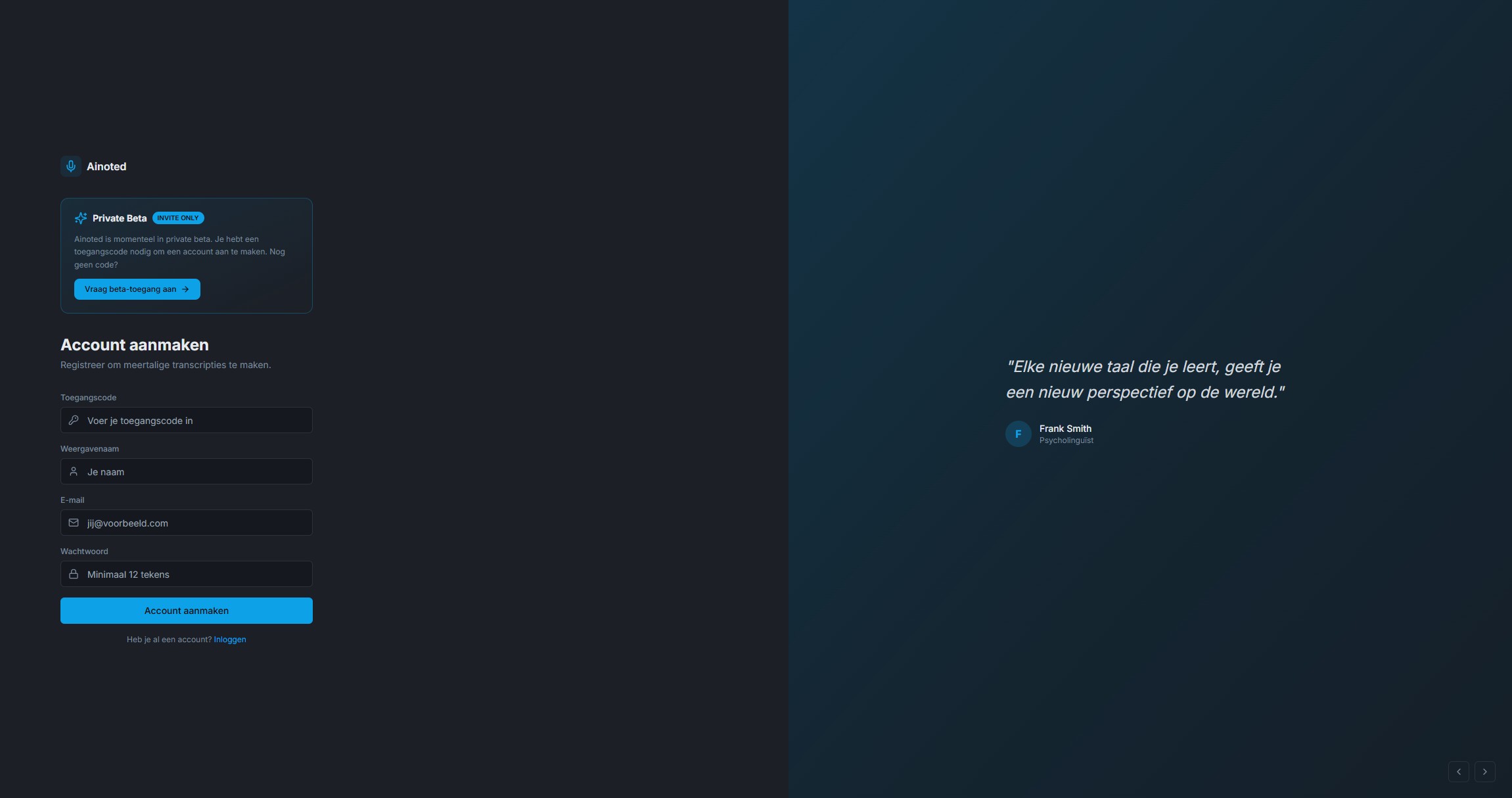Screen dimensions: 1512x798
Task: Click the person icon in the Weergavenaam field
Action: tap(74, 471)
